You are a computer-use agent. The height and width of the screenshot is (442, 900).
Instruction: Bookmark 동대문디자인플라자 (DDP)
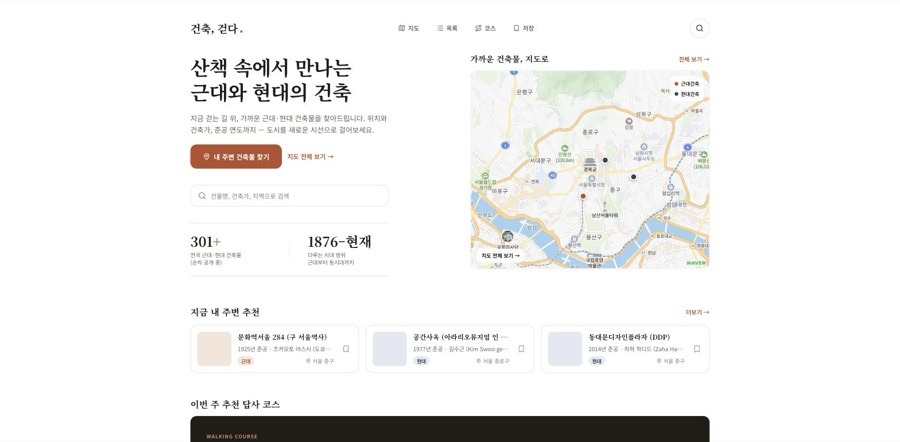[x=697, y=348]
